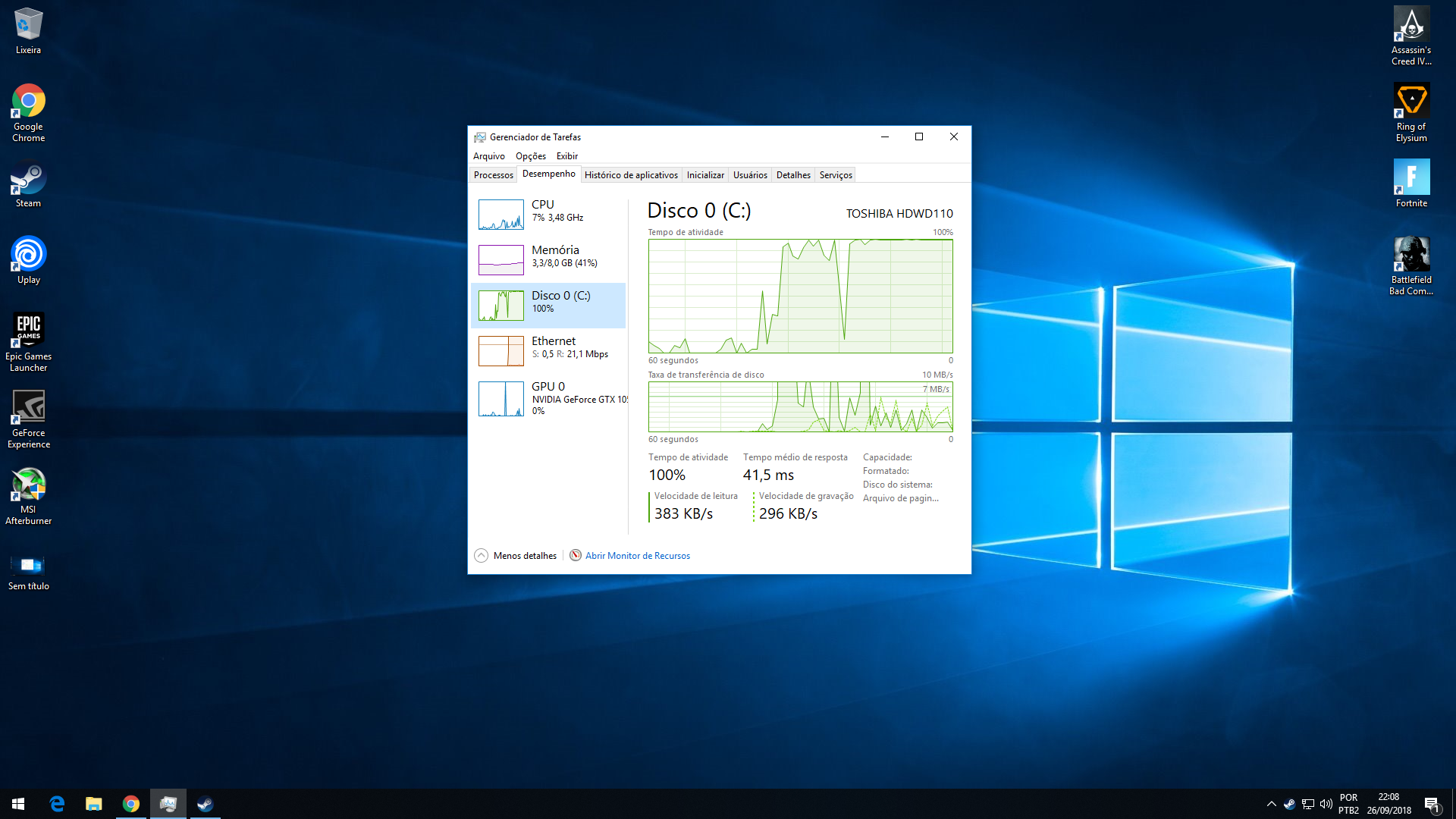Screen dimensions: 1456x819
Task: Minimize the Gerenciador de Tarefas window
Action: click(884, 137)
